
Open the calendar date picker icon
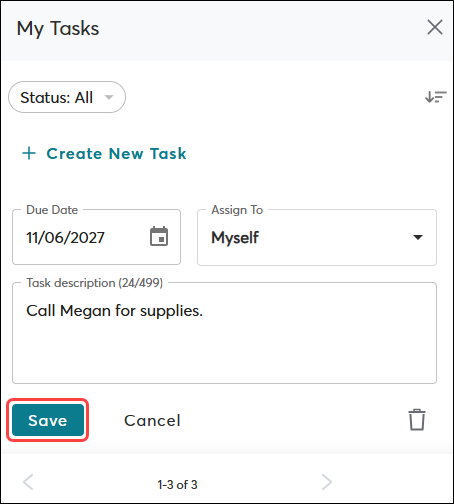coord(159,236)
